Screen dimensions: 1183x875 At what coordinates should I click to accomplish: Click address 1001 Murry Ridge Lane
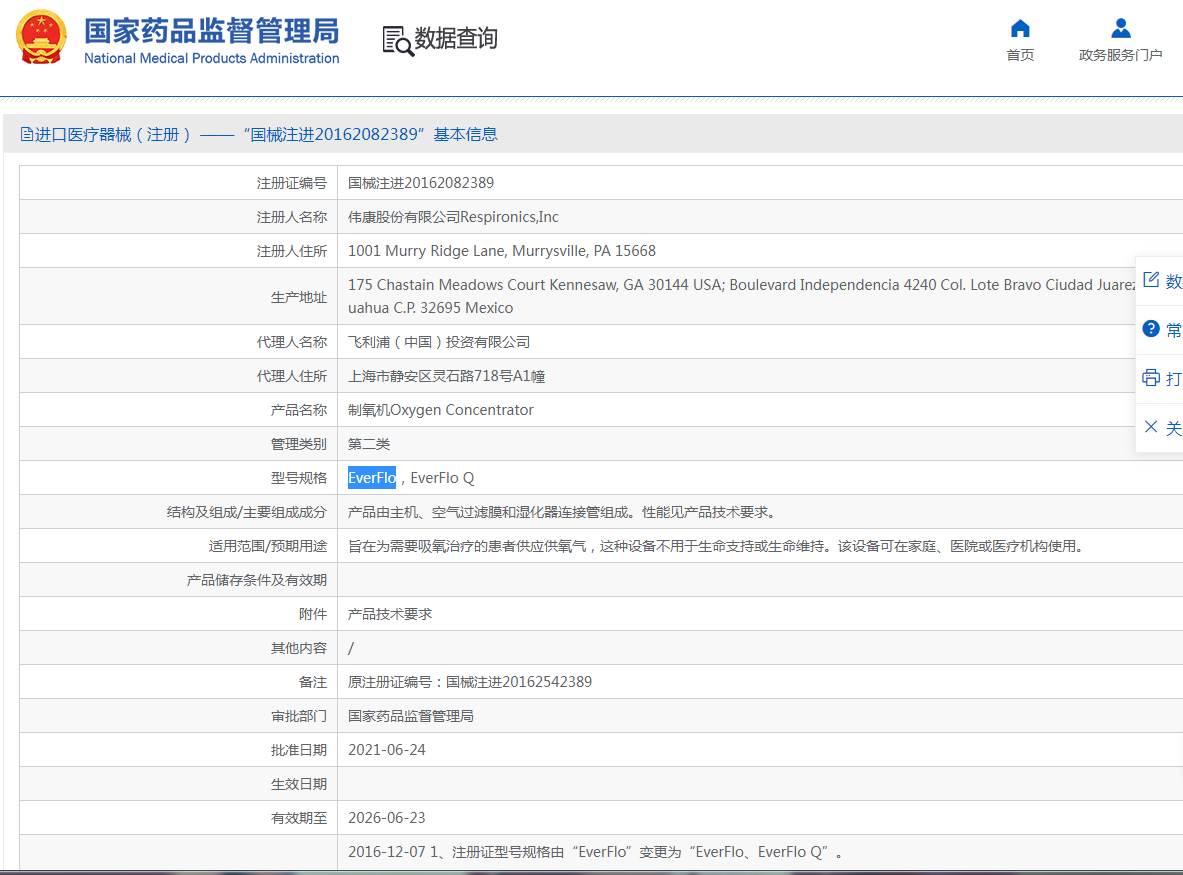tap(502, 251)
